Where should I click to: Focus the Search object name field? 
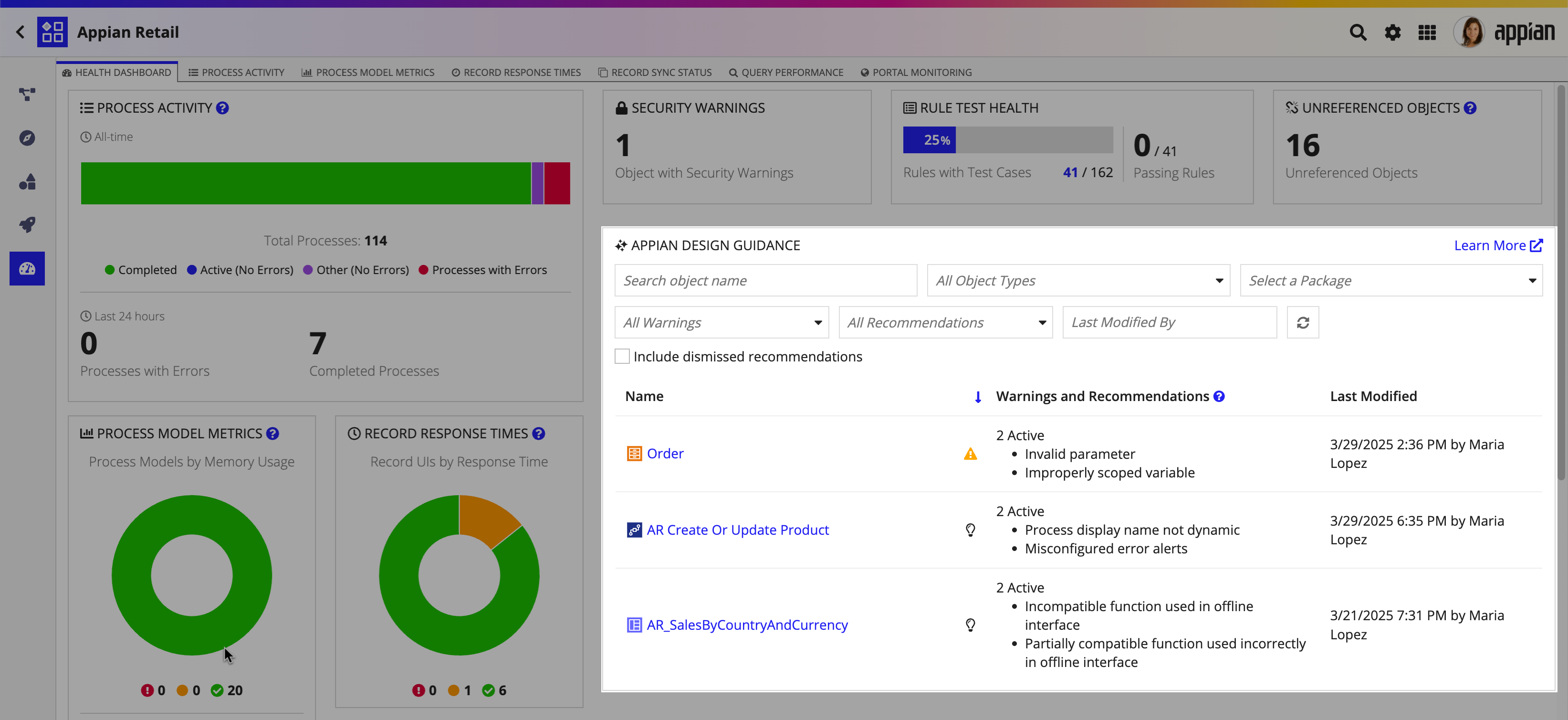(765, 280)
